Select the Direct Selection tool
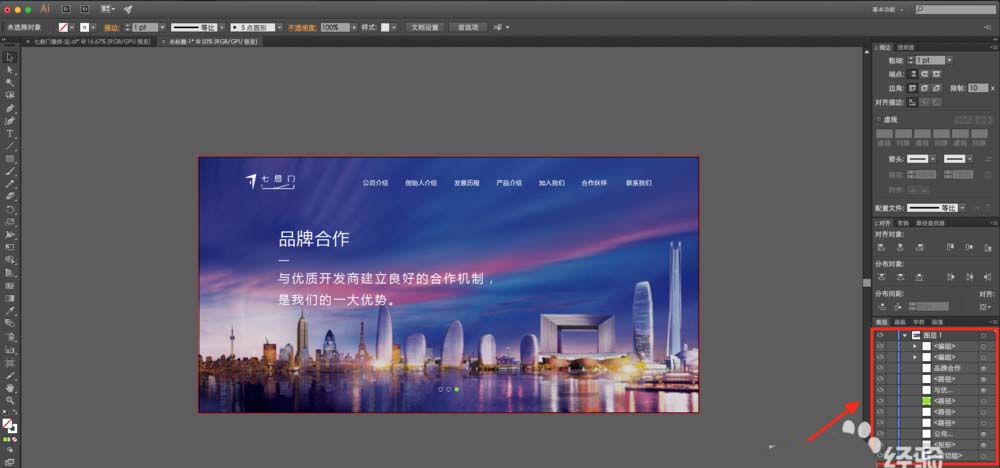Image resolution: width=1000 pixels, height=468 pixels. tap(10, 70)
